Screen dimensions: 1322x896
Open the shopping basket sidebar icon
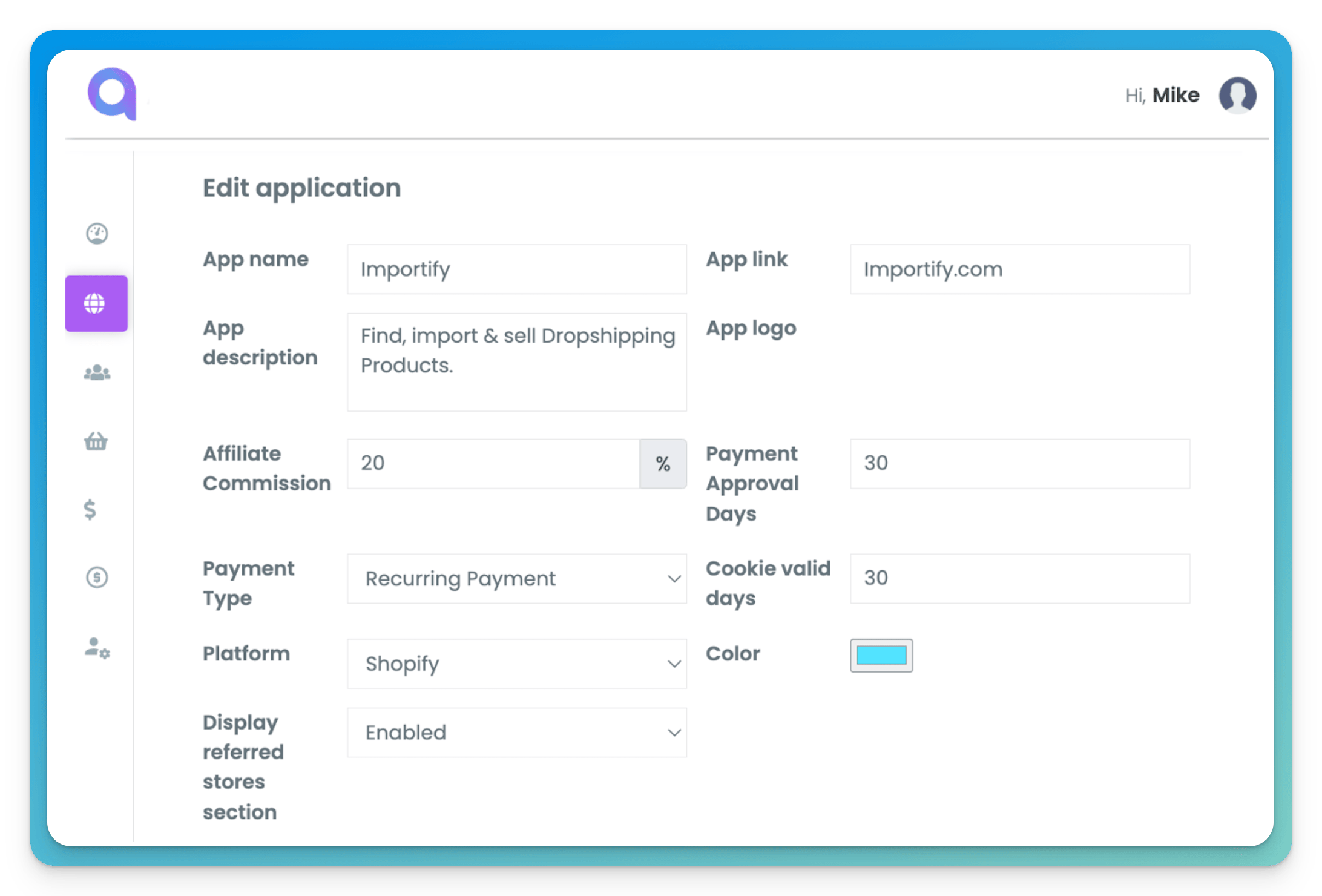96,441
